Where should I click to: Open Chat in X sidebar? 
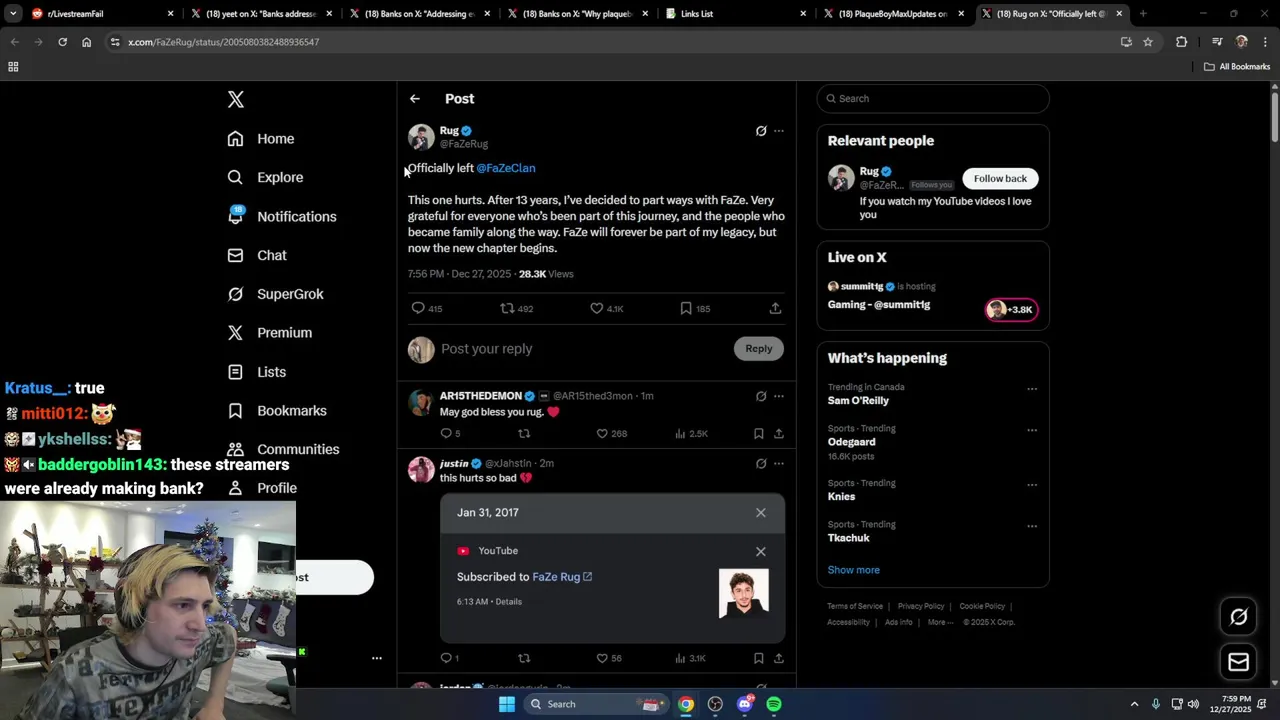(x=257, y=255)
